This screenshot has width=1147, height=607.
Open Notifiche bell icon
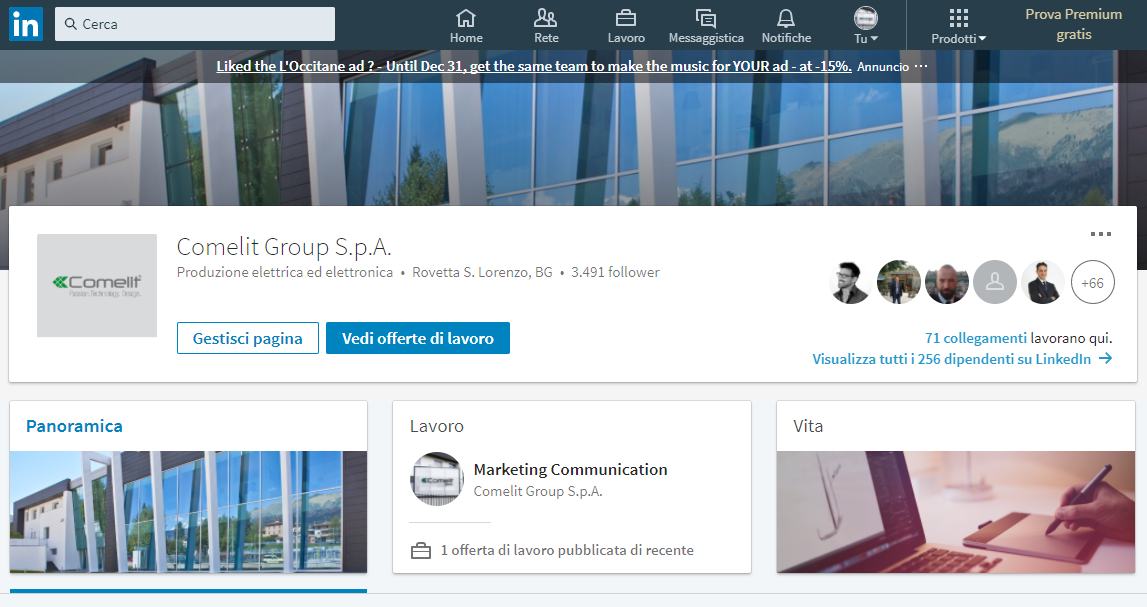(x=786, y=18)
